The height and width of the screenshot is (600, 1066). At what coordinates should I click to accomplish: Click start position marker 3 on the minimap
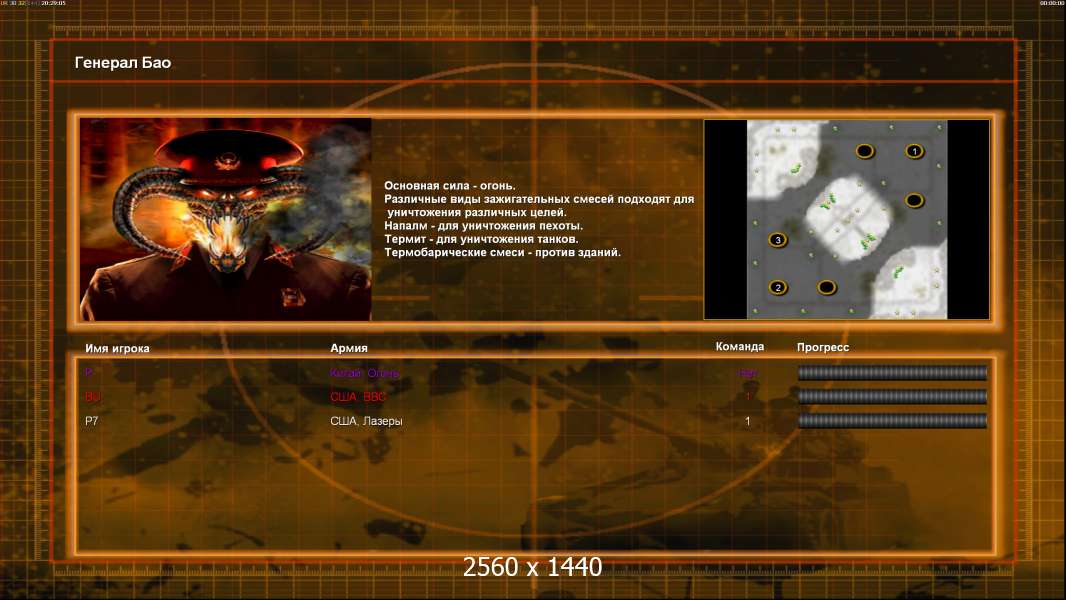click(778, 240)
